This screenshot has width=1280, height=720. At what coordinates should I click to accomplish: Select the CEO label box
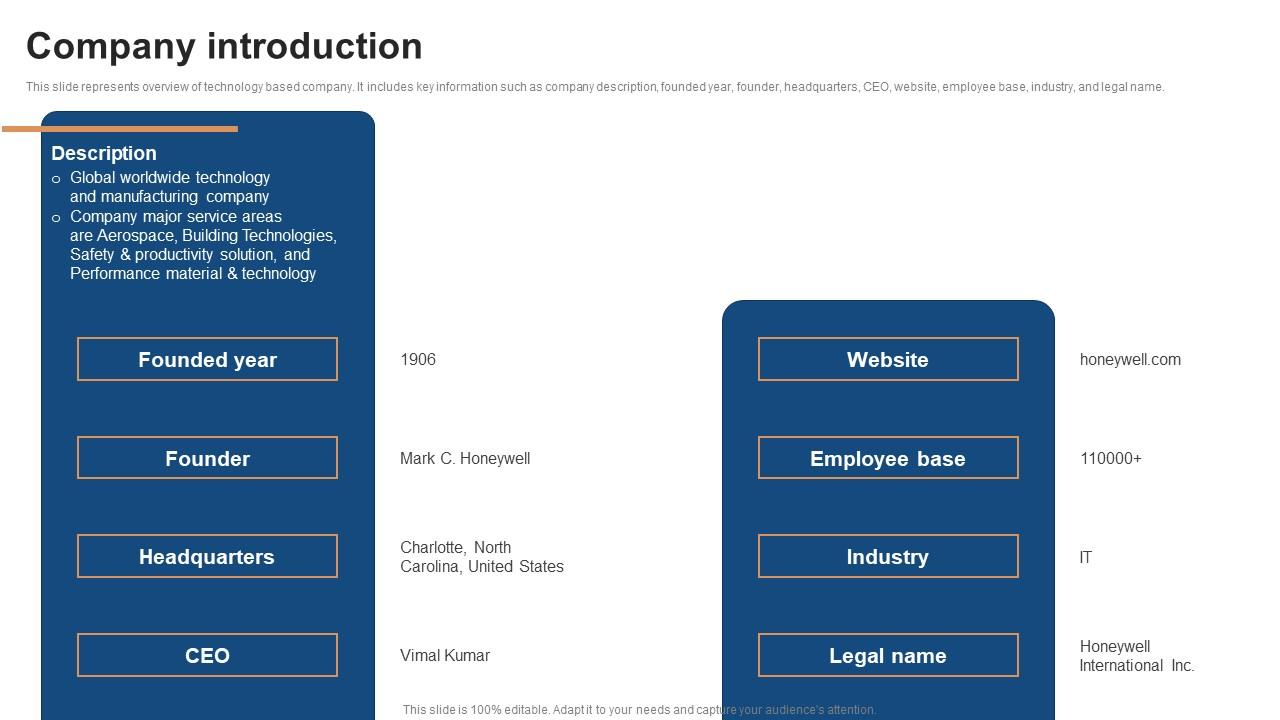click(x=207, y=655)
